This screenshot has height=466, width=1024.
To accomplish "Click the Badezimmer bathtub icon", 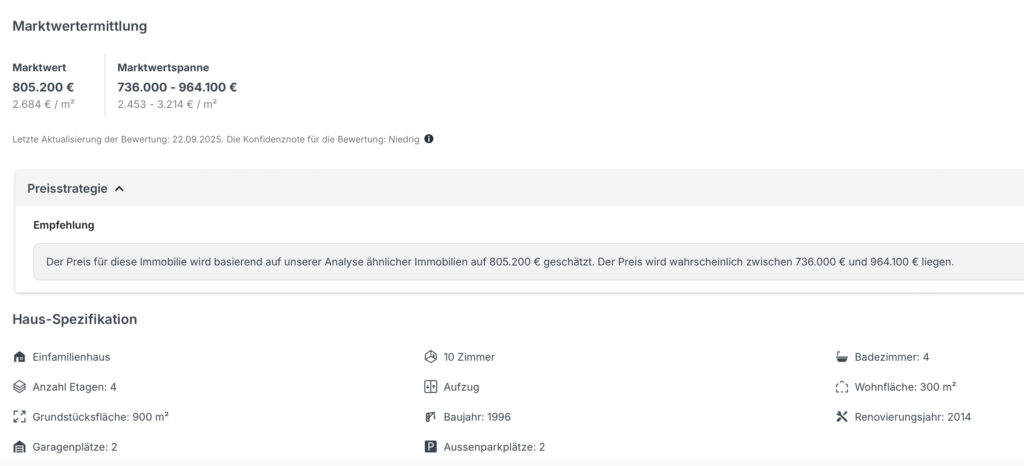I will [x=842, y=357].
